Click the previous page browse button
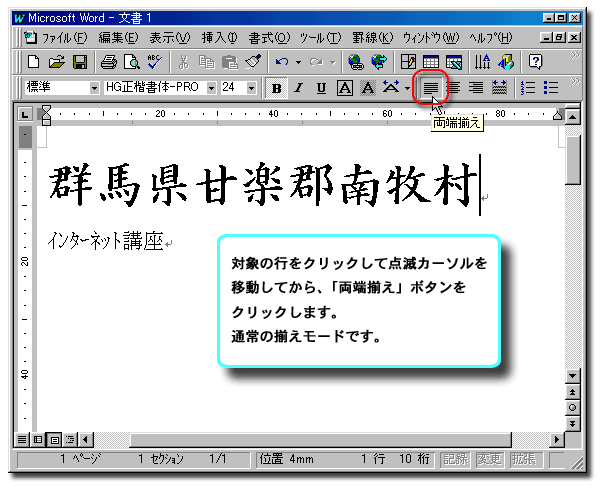The image size is (600, 488). [x=572, y=392]
